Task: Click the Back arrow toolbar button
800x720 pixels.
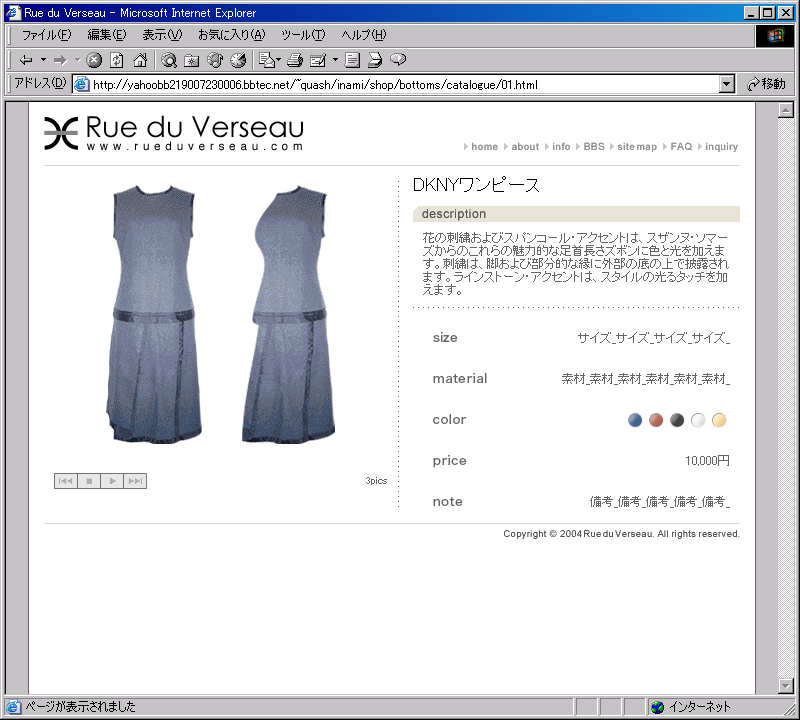Action: (x=26, y=60)
